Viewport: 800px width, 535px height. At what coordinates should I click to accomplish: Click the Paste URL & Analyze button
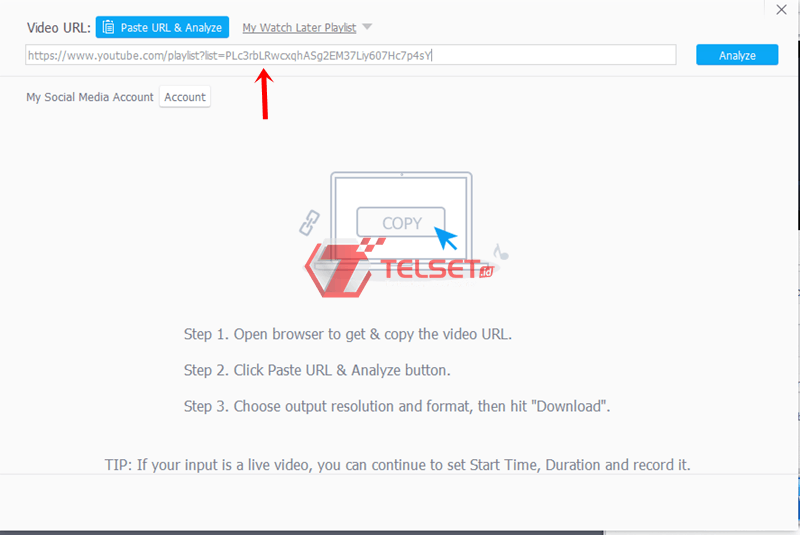coord(162,28)
